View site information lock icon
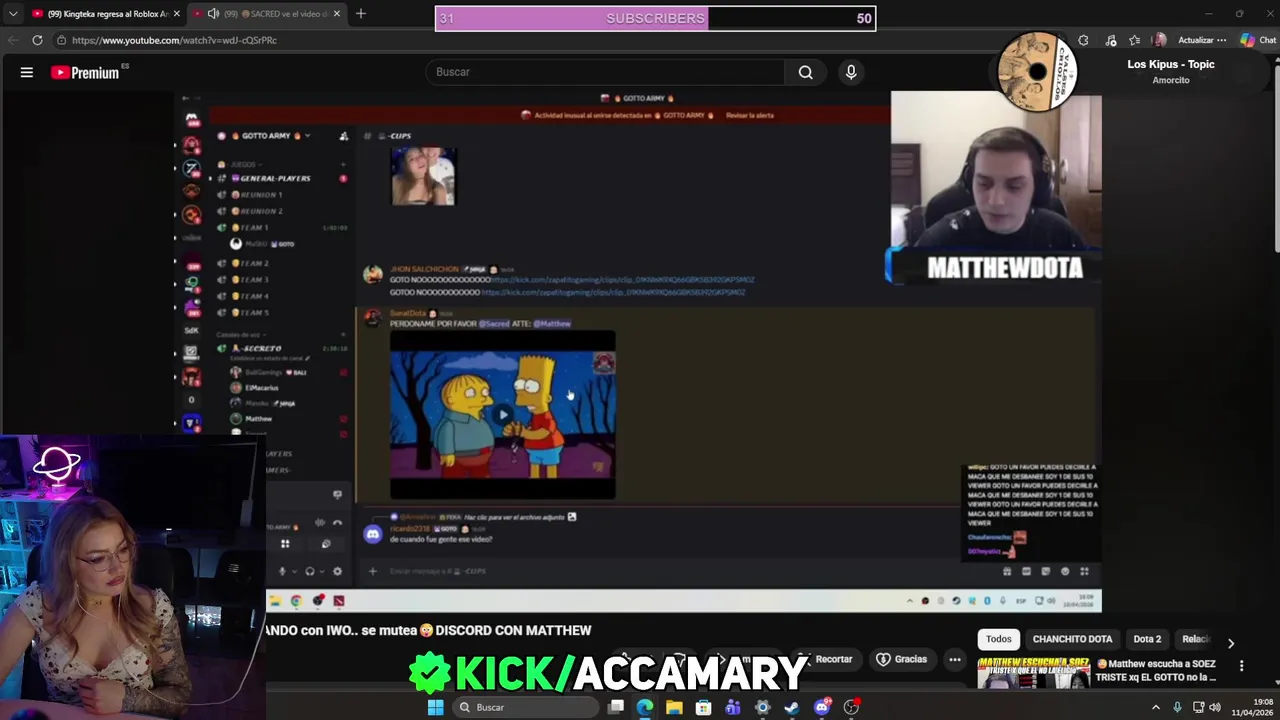Screen dimensions: 1280x720 pyautogui.click(x=61, y=40)
